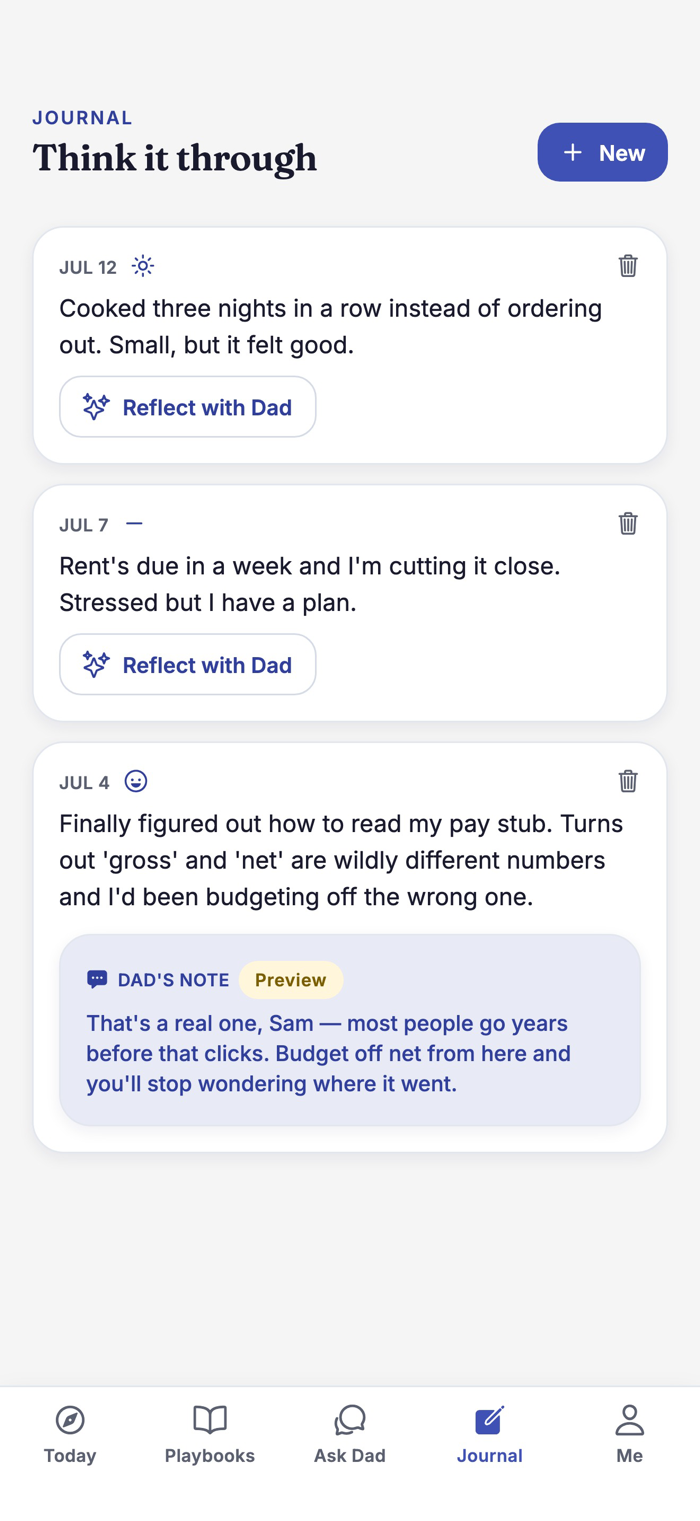Viewport: 700px width, 1521px height.
Task: Click the plus icon in New button
Action: click(572, 153)
